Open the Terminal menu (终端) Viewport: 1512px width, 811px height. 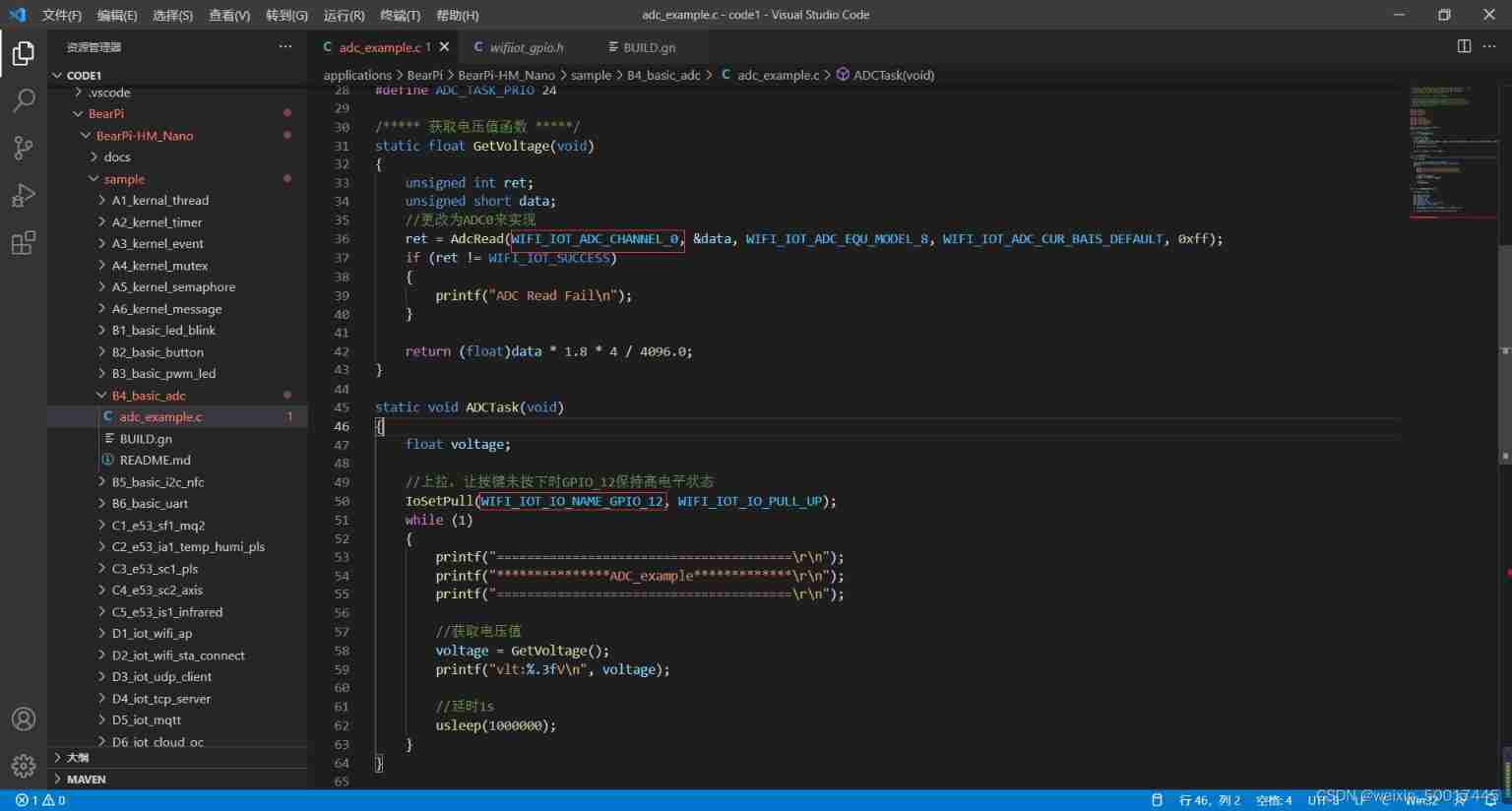point(400,15)
